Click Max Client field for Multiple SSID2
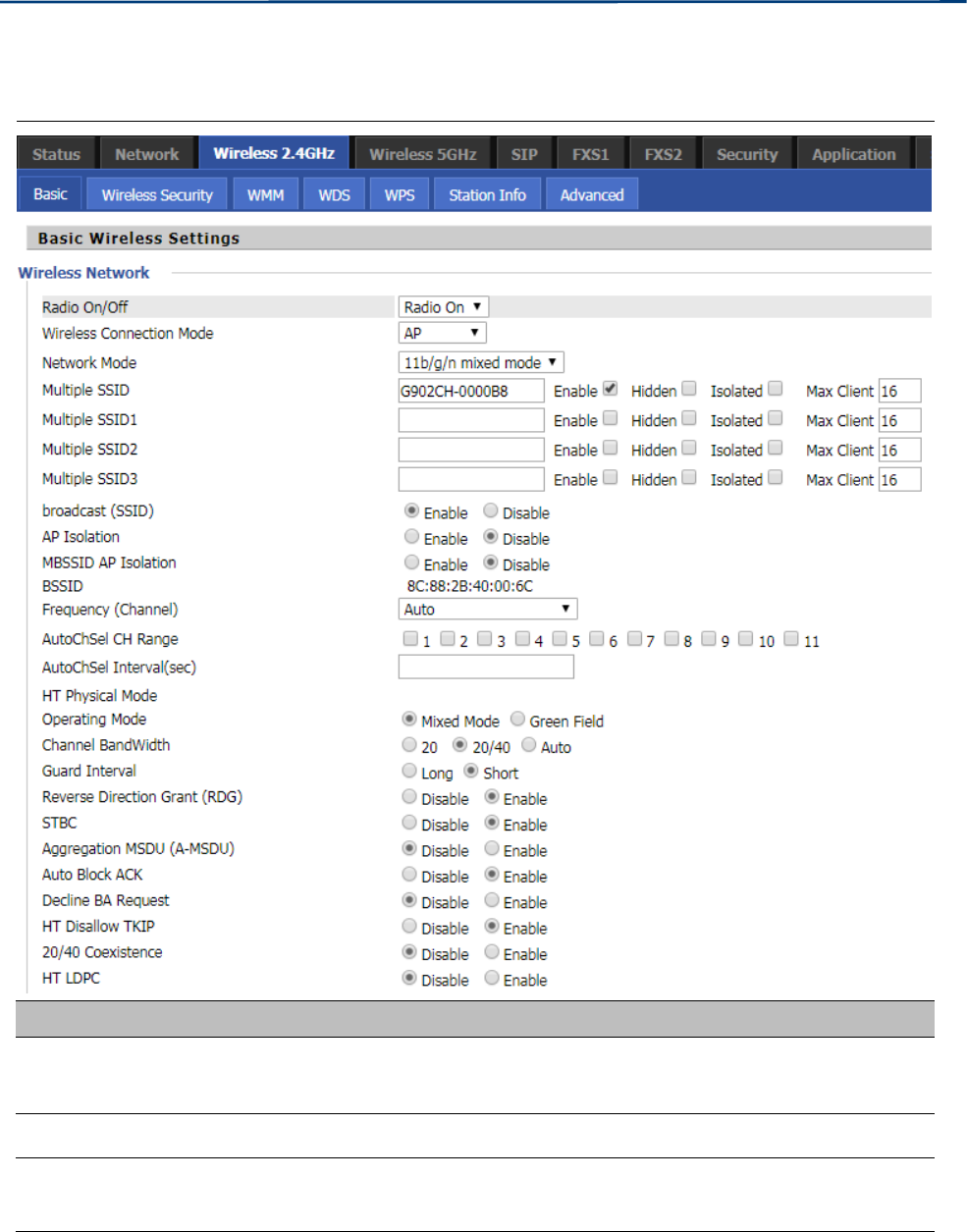The image size is (967, 1232). 899,450
